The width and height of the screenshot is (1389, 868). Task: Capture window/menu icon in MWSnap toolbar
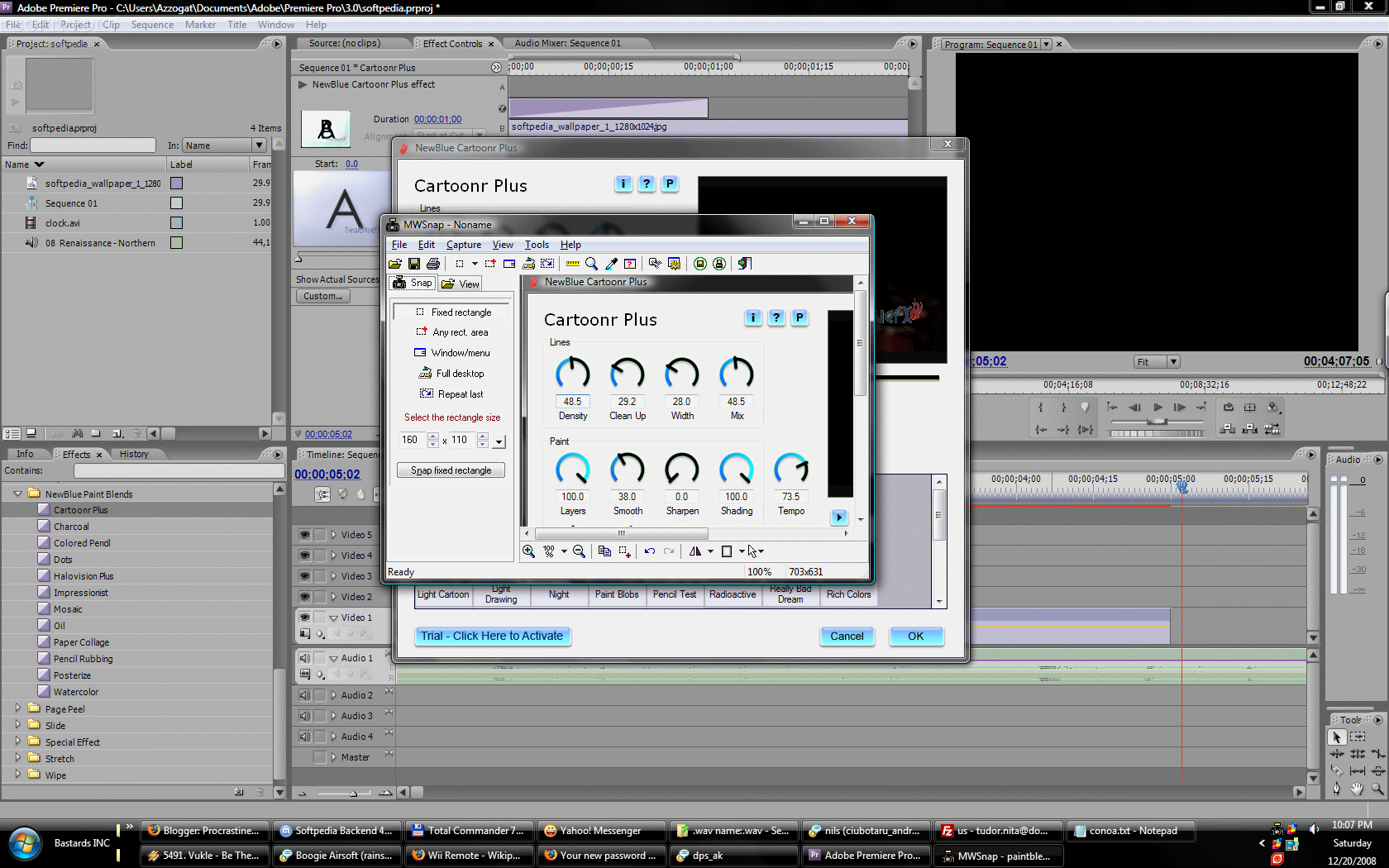tap(509, 264)
